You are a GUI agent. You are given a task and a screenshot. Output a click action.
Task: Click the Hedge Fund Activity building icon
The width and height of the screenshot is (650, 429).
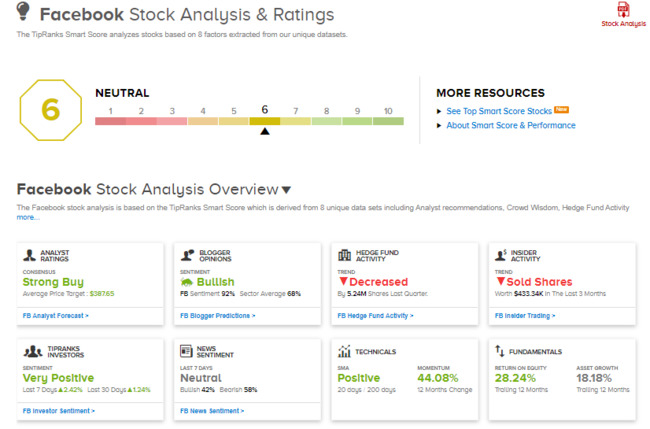click(x=345, y=256)
